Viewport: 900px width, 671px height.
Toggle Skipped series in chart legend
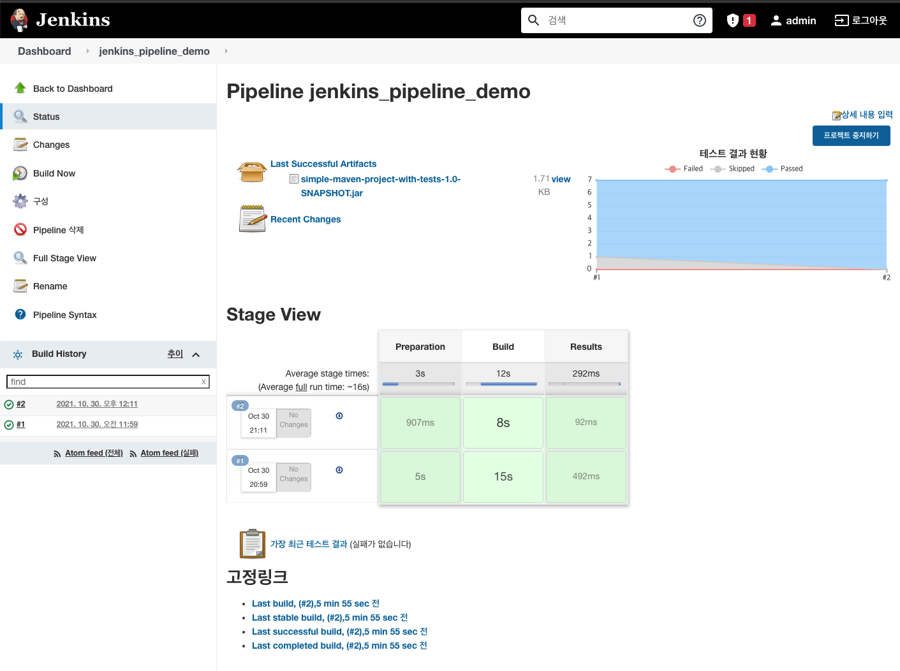point(733,169)
